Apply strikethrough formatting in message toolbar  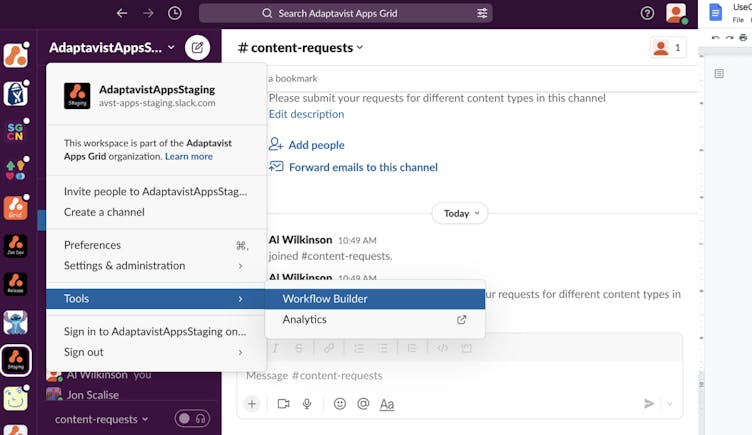299,348
